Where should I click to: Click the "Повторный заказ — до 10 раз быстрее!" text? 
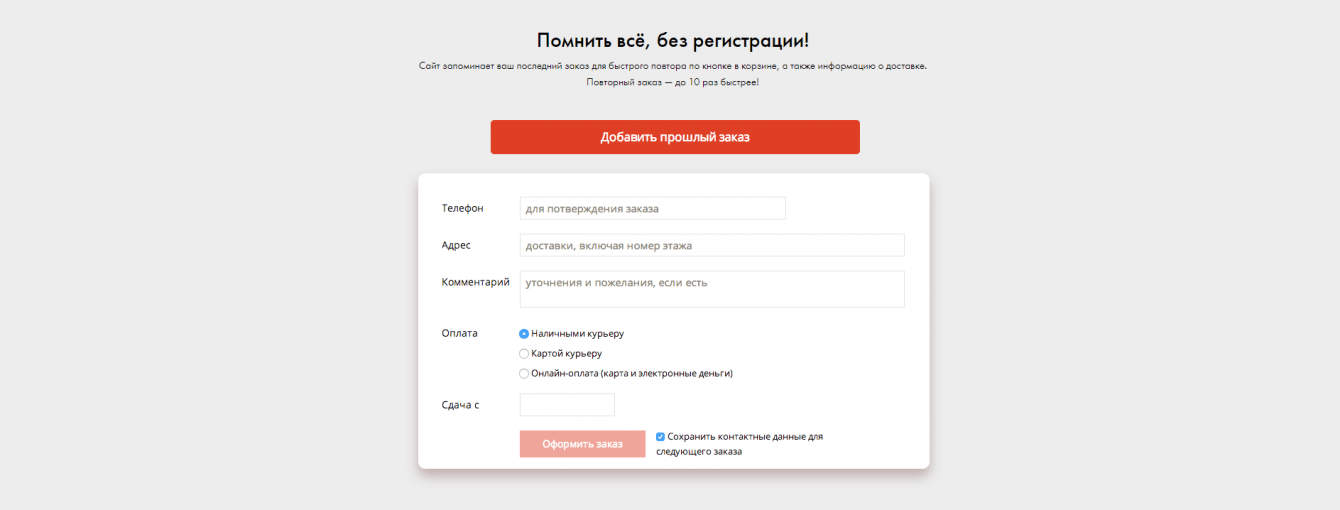673,82
